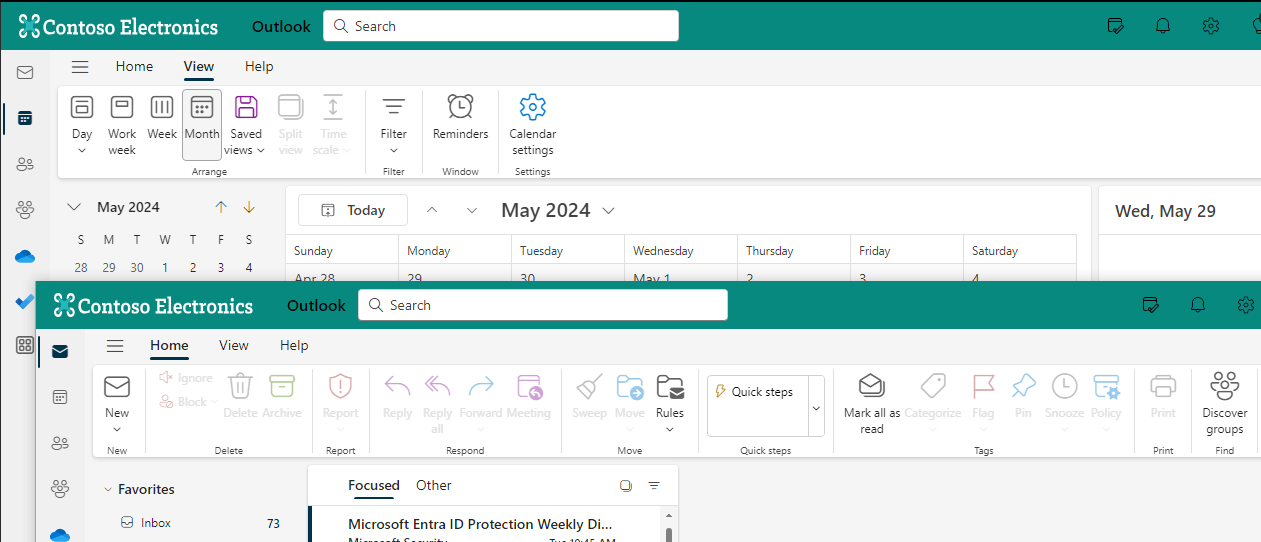This screenshot has width=1261, height=542.
Task: Open Saved views in calendar ribbon
Action: (246, 125)
